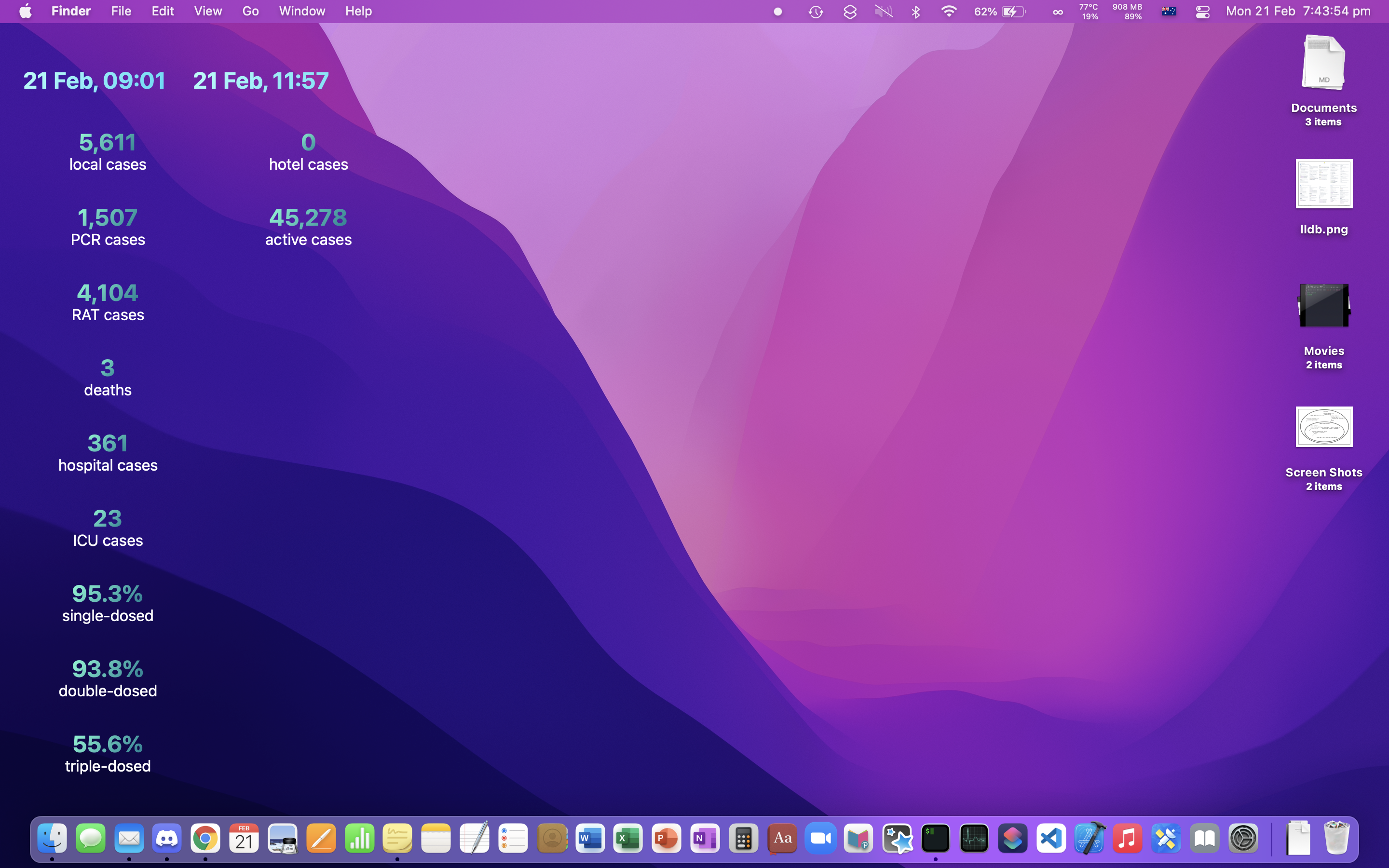Open Control Center from menu bar
The width and height of the screenshot is (1389, 868).
point(1202,12)
